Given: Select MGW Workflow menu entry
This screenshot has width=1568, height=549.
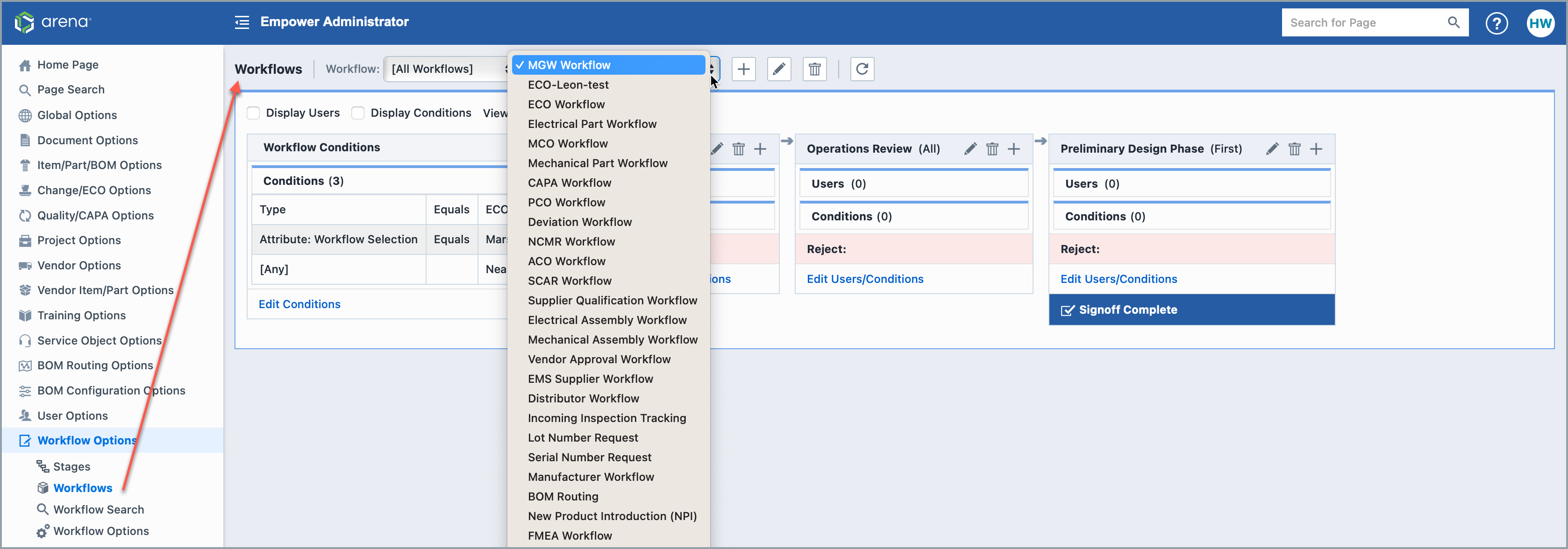Looking at the screenshot, I should [x=569, y=64].
